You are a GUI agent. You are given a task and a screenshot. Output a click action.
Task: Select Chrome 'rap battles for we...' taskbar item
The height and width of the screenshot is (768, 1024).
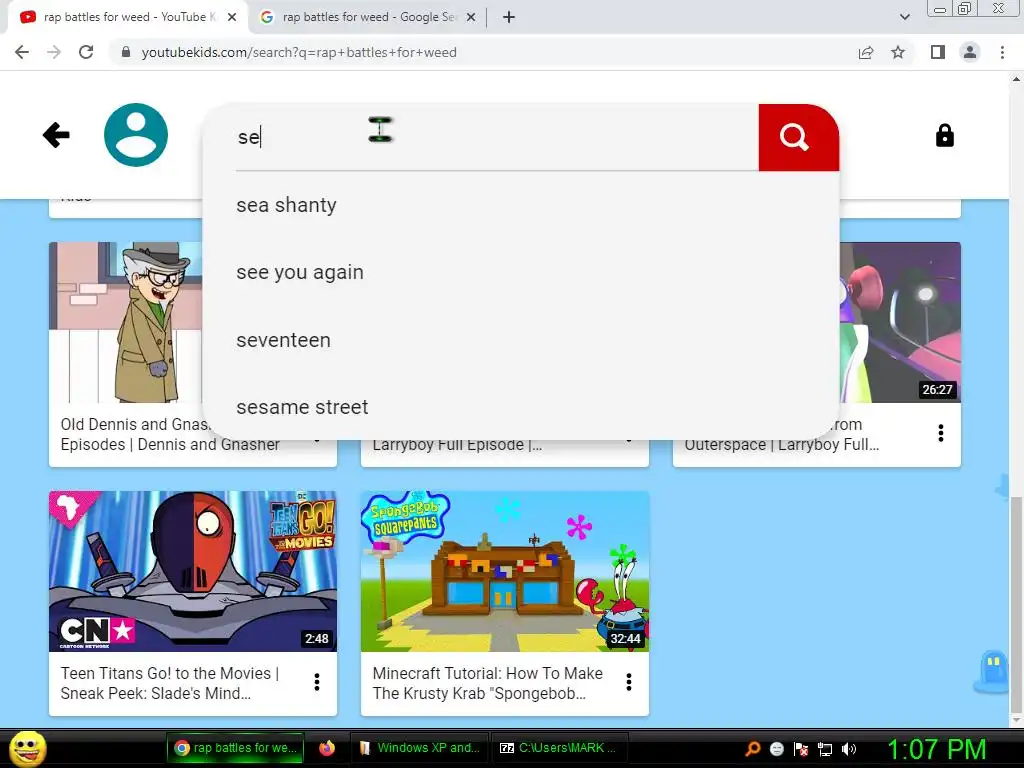coord(236,748)
